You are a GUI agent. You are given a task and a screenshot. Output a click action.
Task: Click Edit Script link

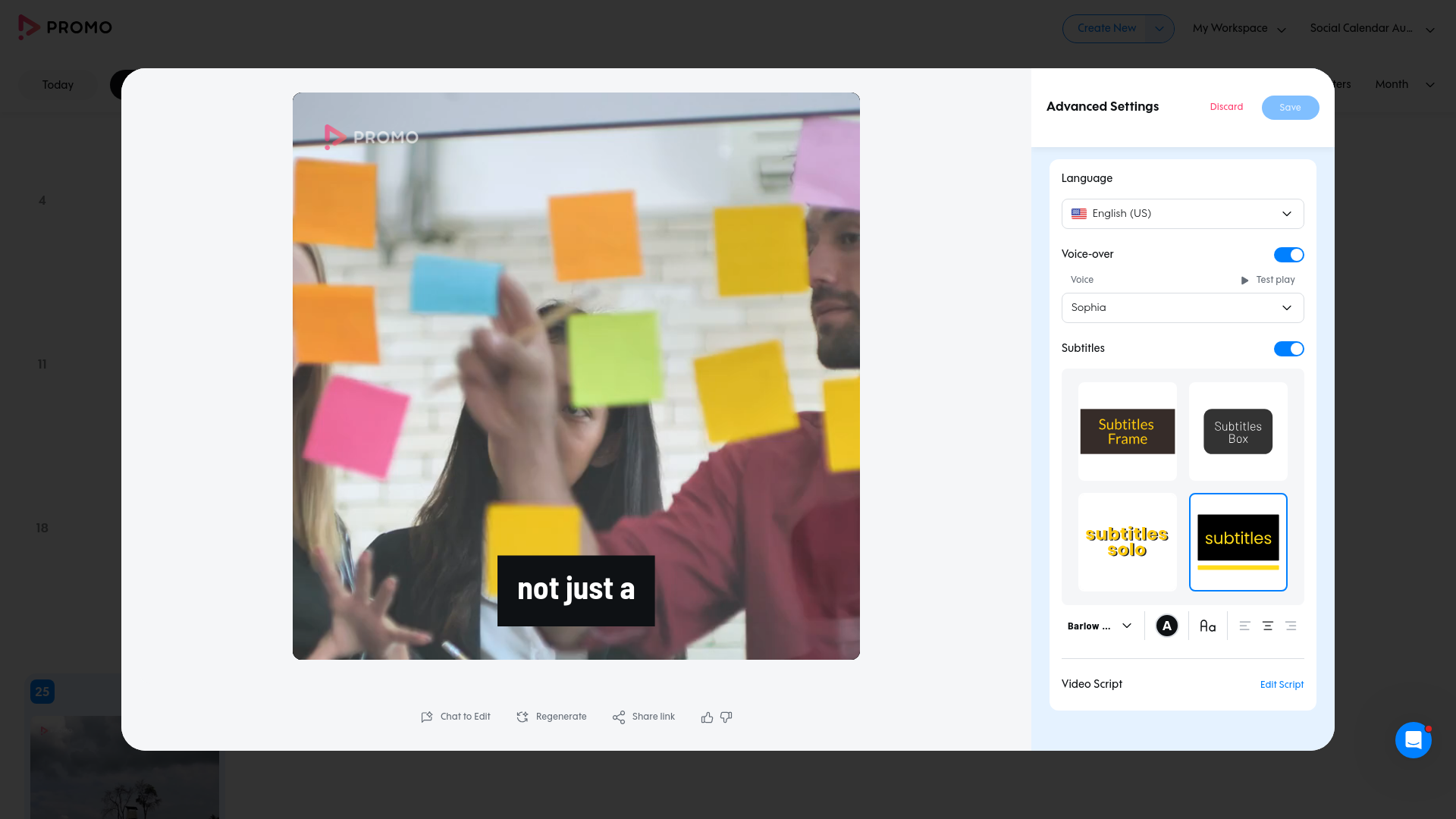(x=1282, y=685)
